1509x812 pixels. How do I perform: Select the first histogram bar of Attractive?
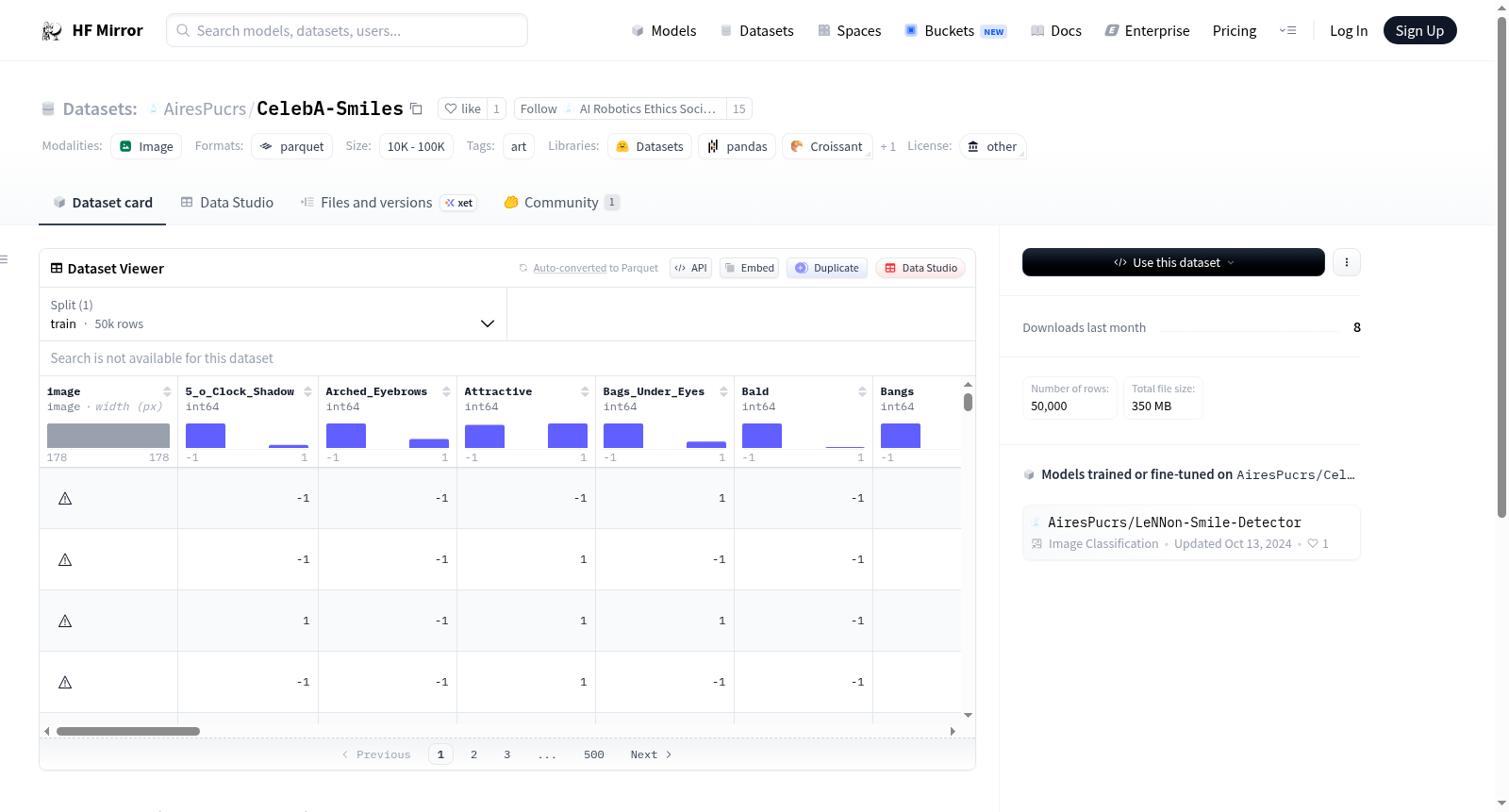point(485,436)
